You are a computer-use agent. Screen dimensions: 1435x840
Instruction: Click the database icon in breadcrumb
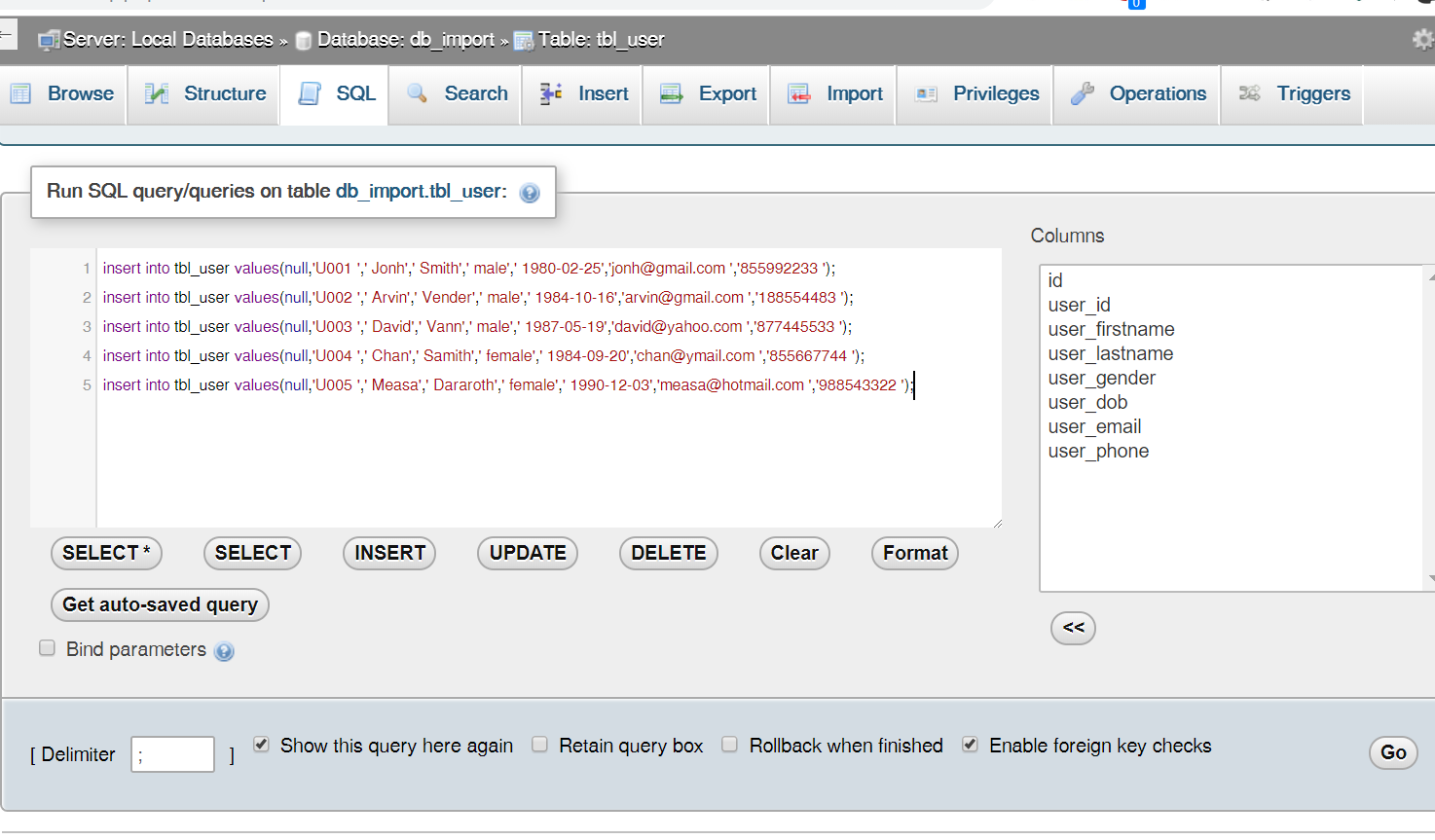303,40
